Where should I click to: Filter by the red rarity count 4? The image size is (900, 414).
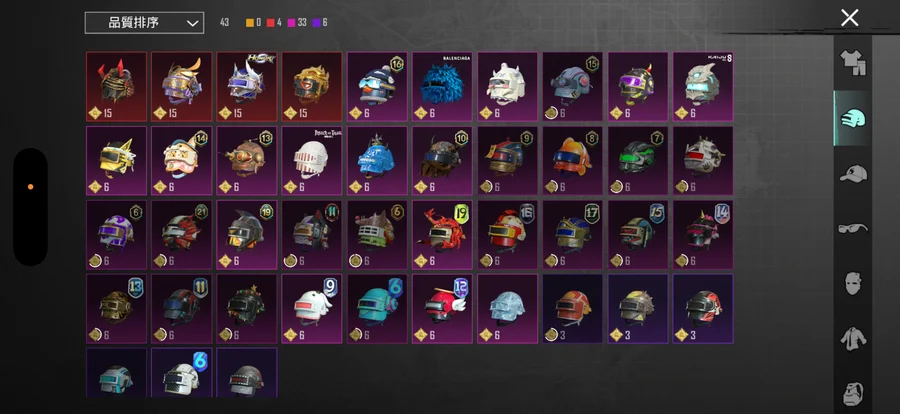(x=274, y=22)
